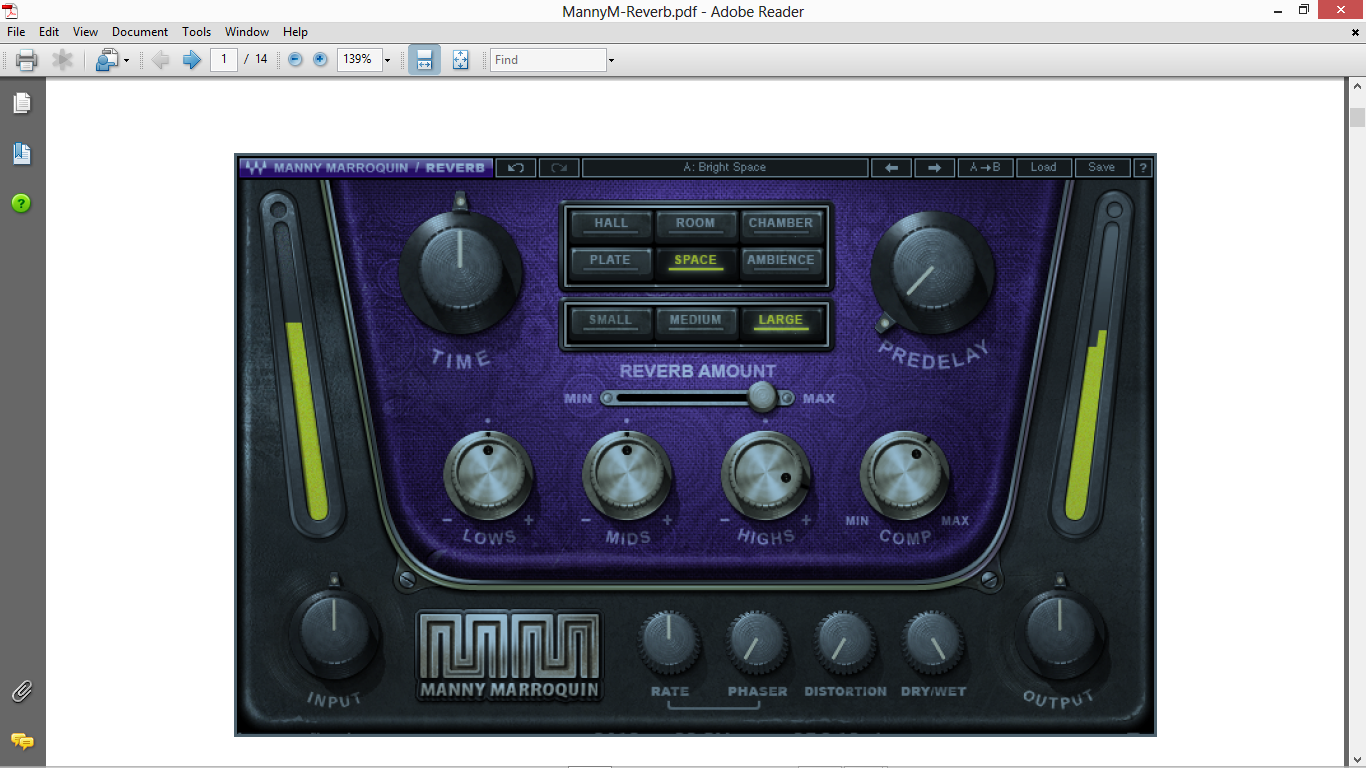Click the LOWS EQ knob
Viewport: 1366px width, 768px height.
click(x=488, y=476)
